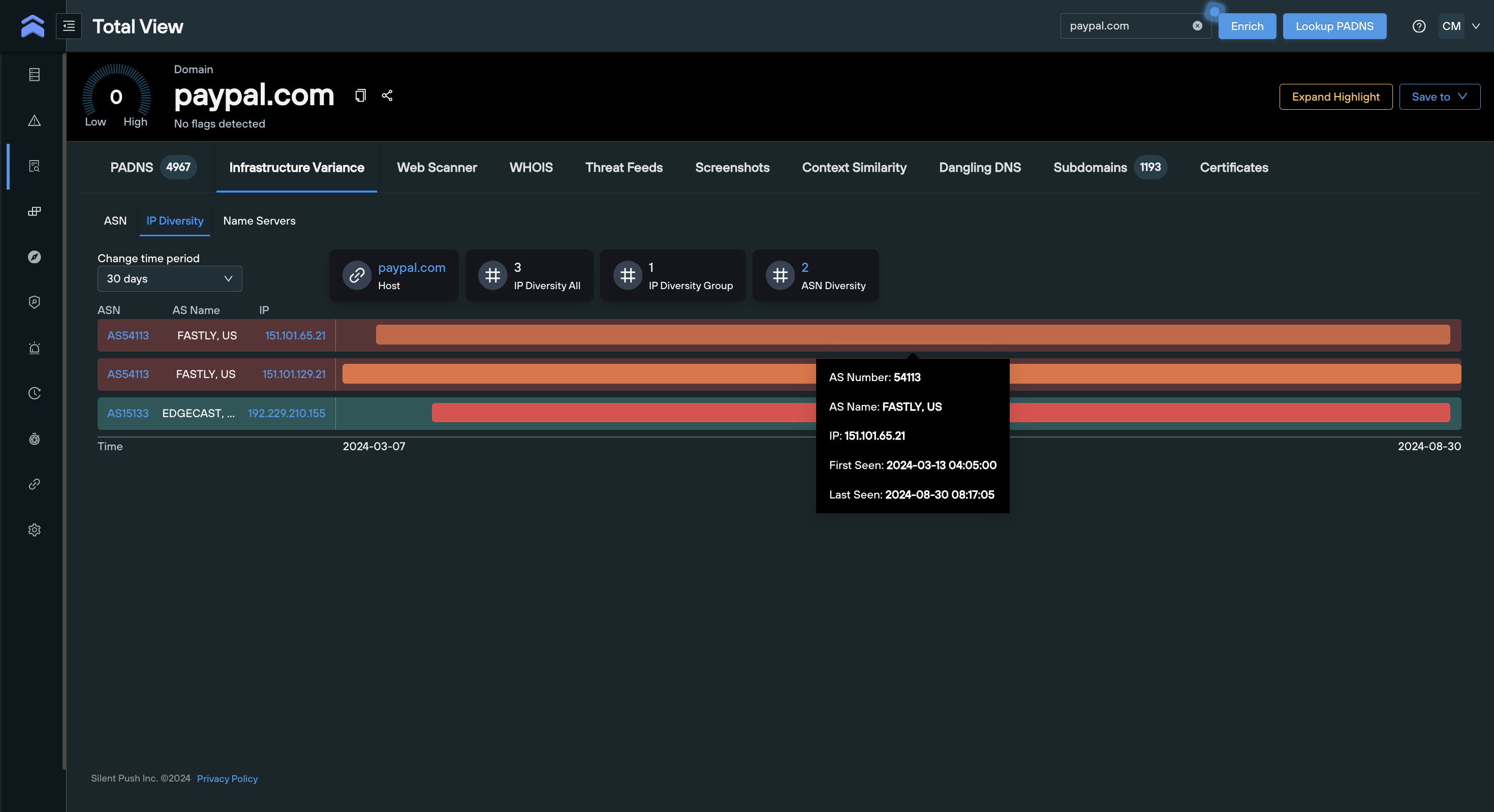Click the hash icon for IP Diversity Group
This screenshot has width=1494, height=812.
(628, 275)
